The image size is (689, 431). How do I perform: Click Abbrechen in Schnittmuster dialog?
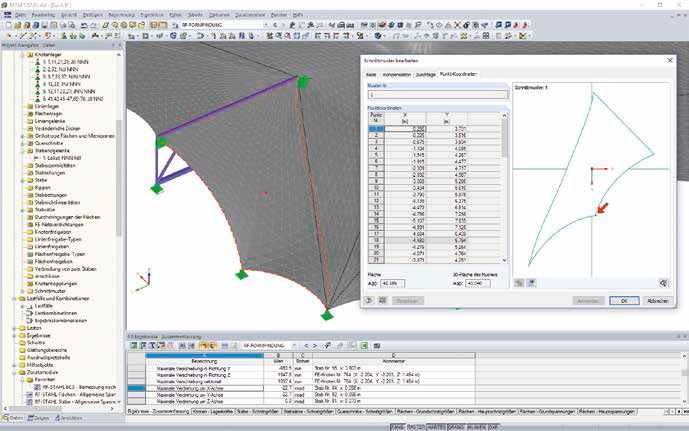pos(657,301)
